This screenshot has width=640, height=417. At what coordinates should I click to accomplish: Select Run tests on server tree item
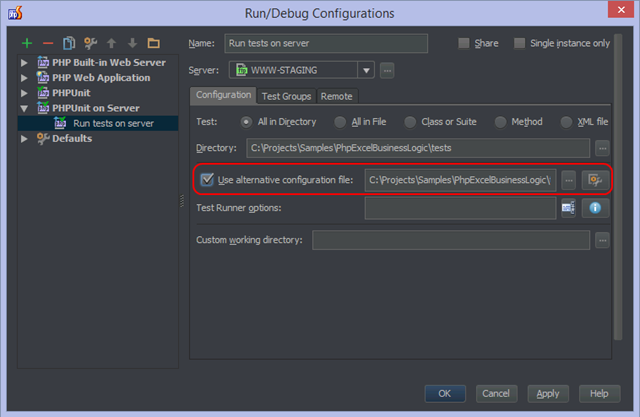98,123
